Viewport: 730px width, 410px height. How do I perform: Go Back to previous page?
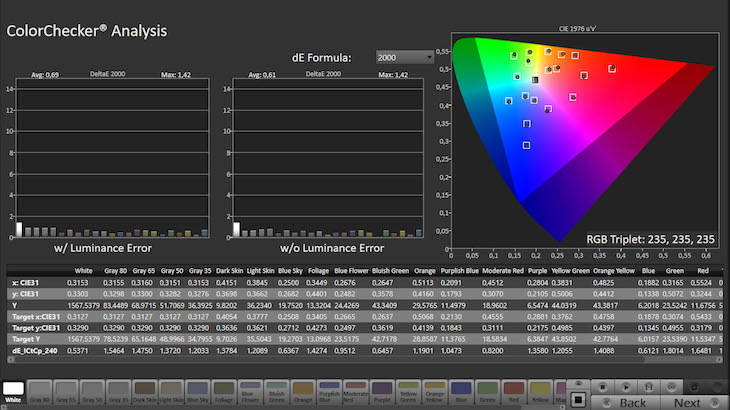[x=632, y=402]
